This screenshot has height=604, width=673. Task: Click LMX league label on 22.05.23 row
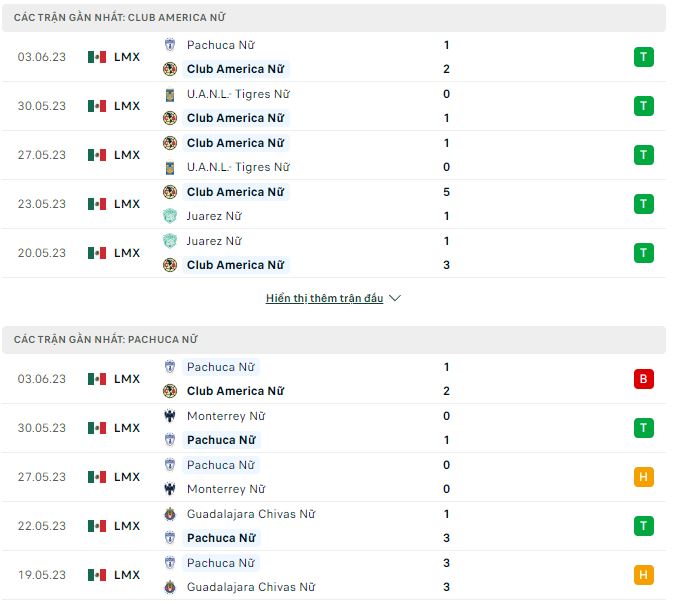click(x=127, y=526)
